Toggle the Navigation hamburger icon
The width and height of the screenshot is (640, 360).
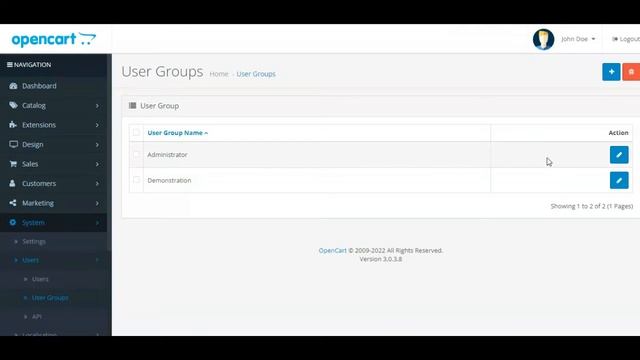[x=10, y=64]
